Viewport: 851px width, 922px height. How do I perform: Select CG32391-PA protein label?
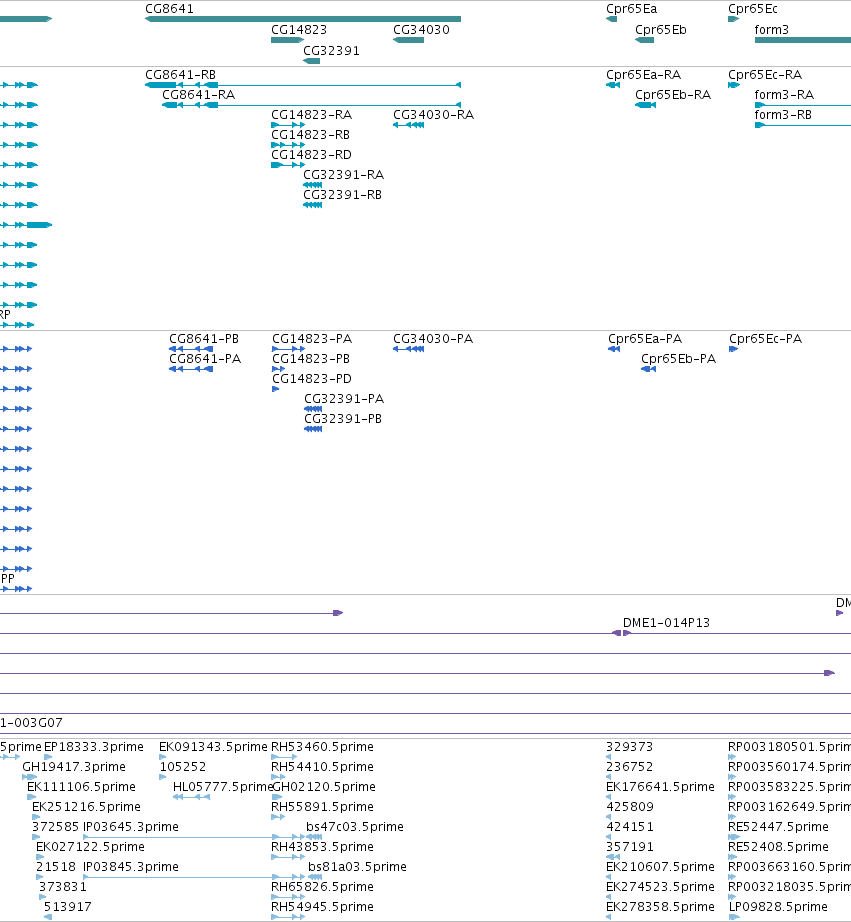click(x=344, y=399)
